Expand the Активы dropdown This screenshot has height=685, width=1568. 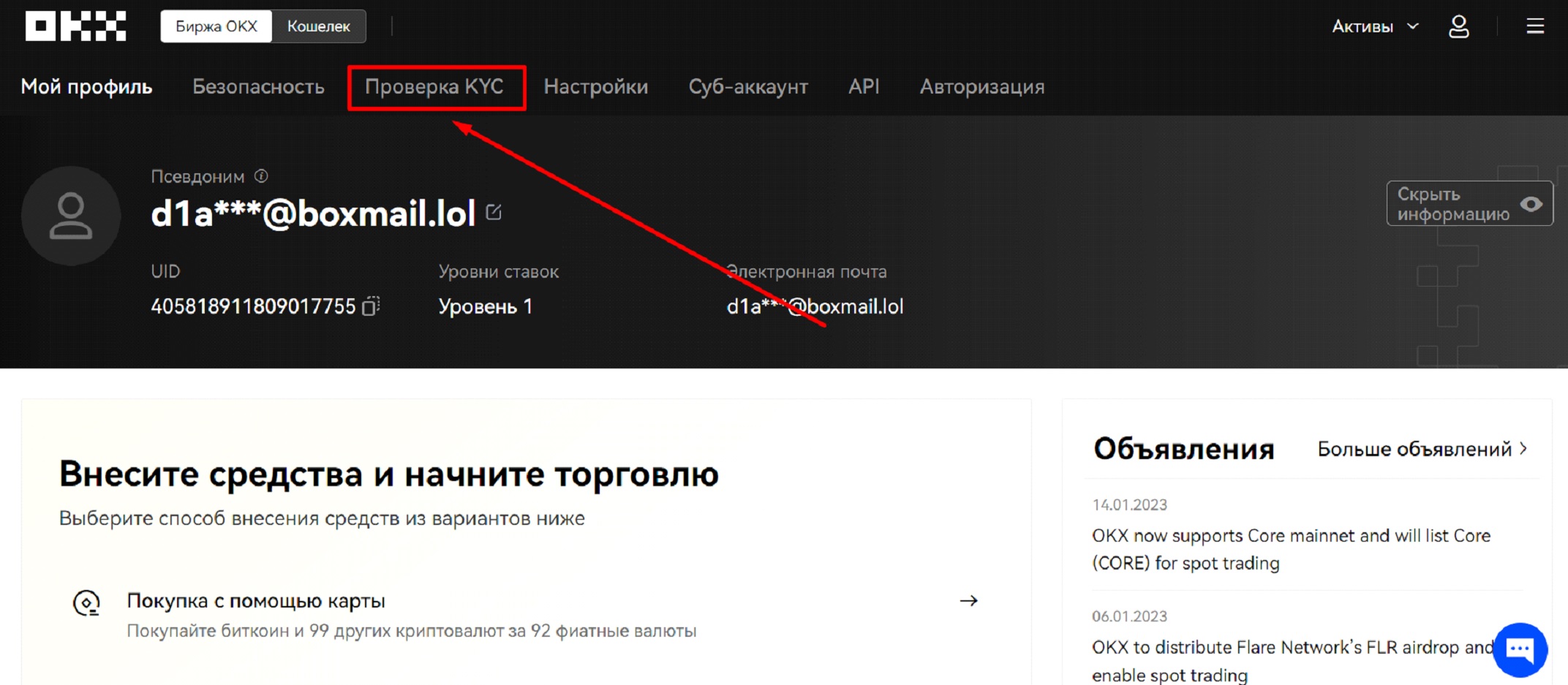[x=1375, y=26]
